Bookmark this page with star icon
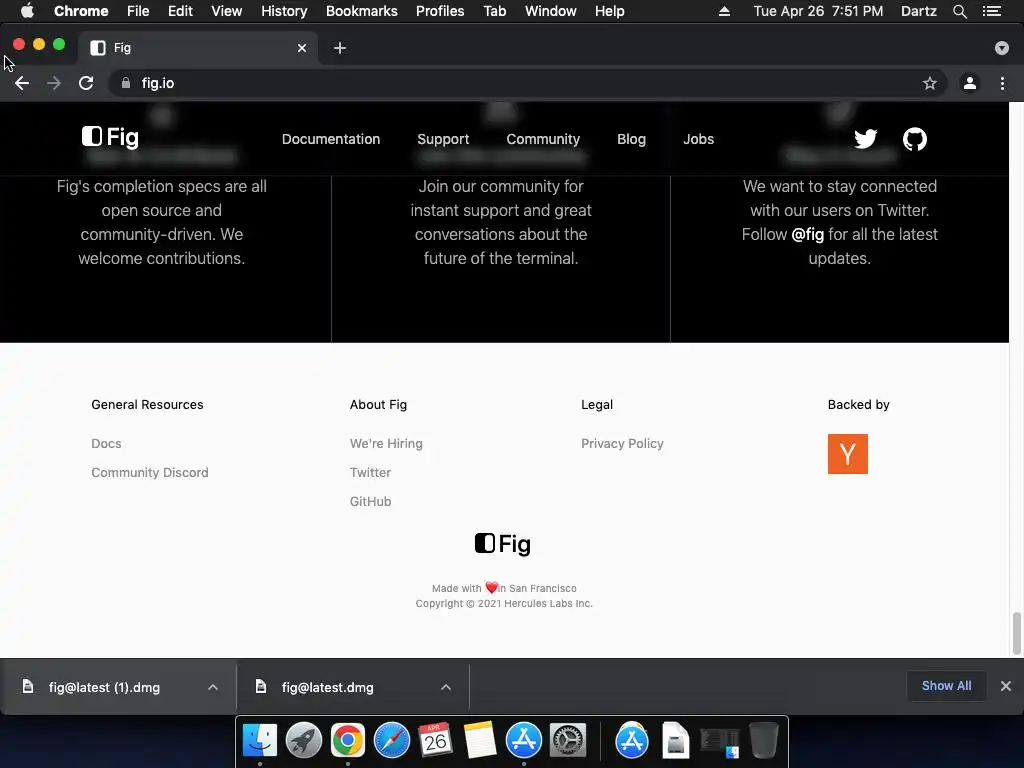Screen dimensions: 1024x768 [929, 83]
